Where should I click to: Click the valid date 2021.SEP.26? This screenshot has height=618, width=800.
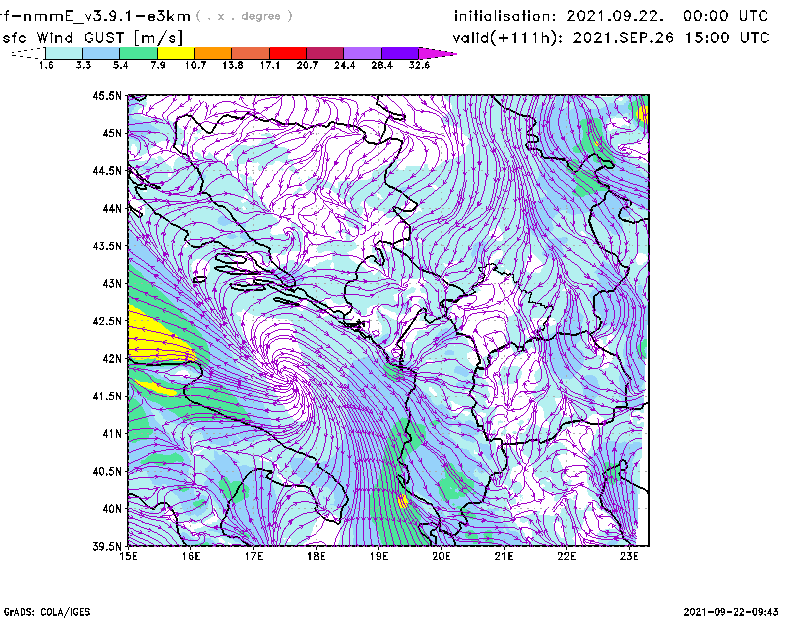(x=623, y=38)
